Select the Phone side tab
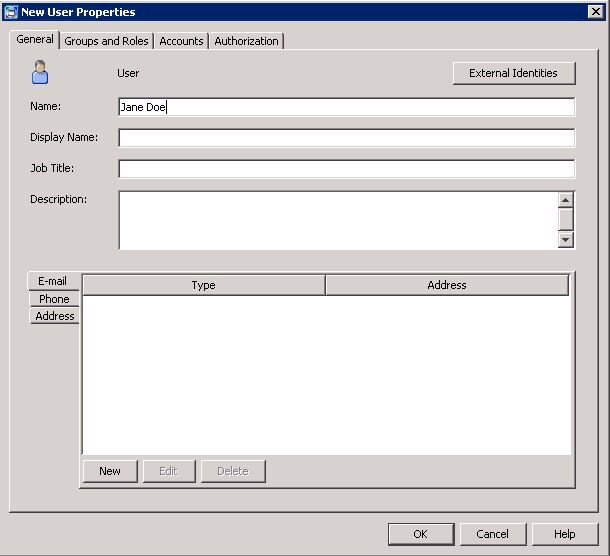 click(54, 299)
